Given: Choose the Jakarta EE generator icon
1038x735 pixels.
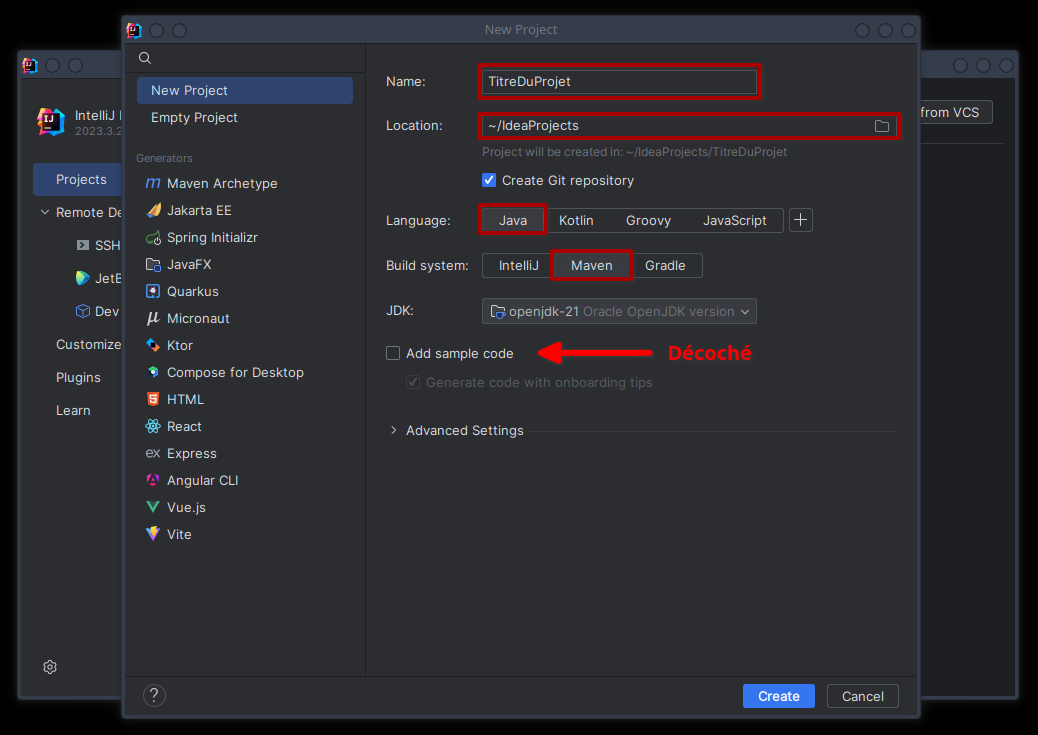Looking at the screenshot, I should [153, 211].
